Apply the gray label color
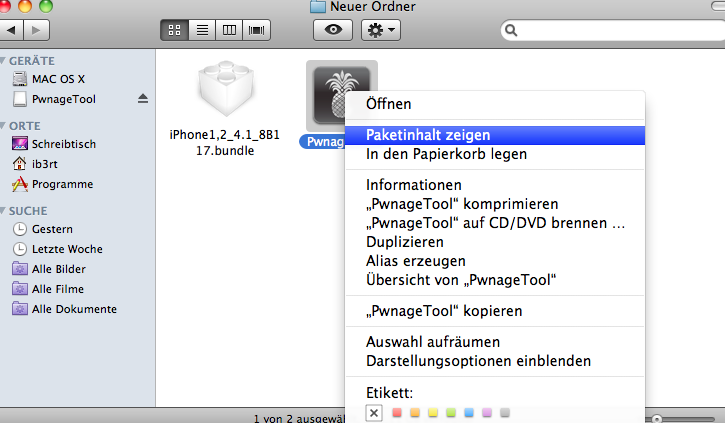 click(505, 412)
